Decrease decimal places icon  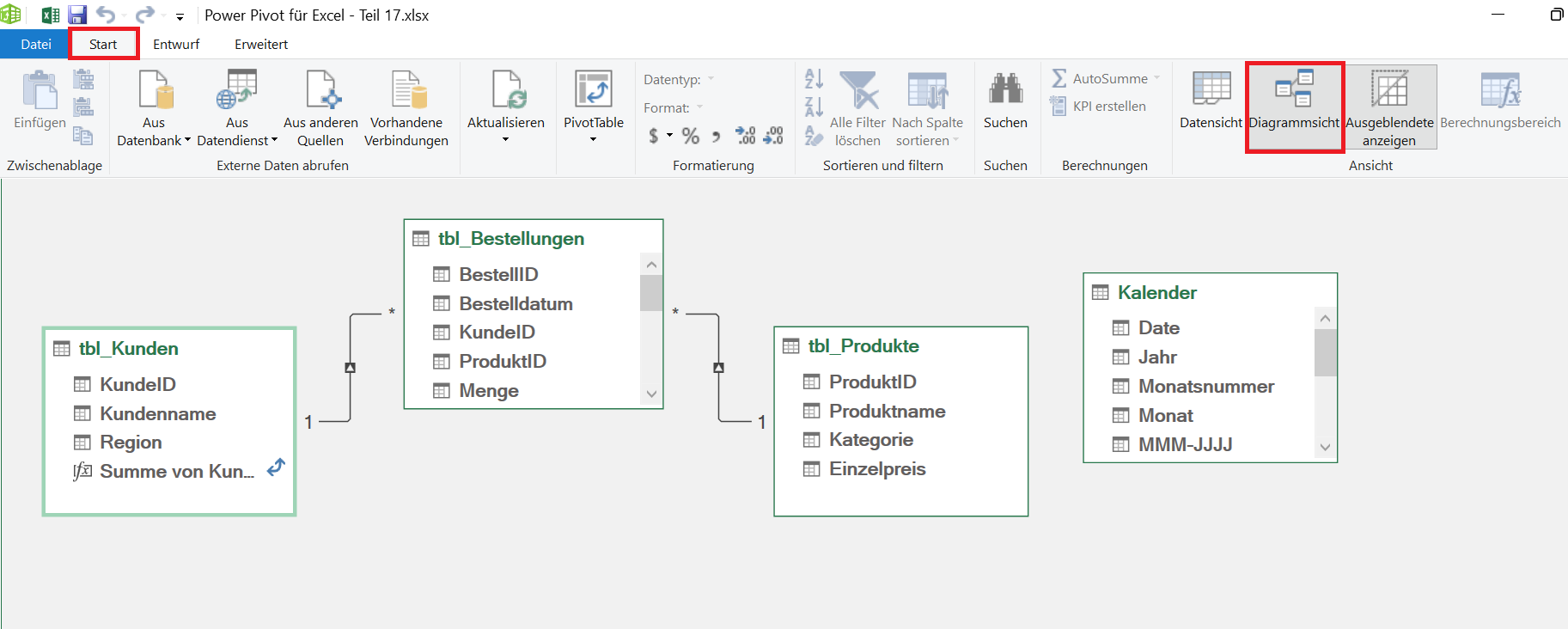point(773,136)
